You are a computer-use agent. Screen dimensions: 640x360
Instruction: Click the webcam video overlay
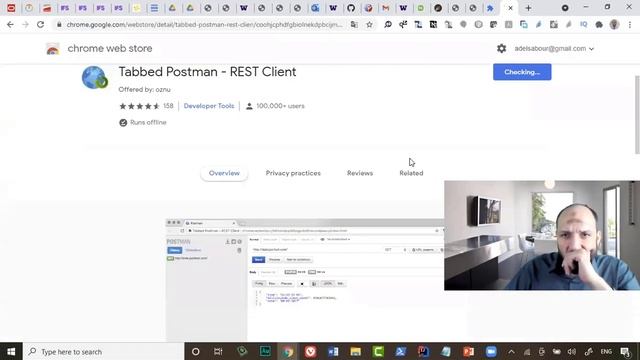coord(542,236)
